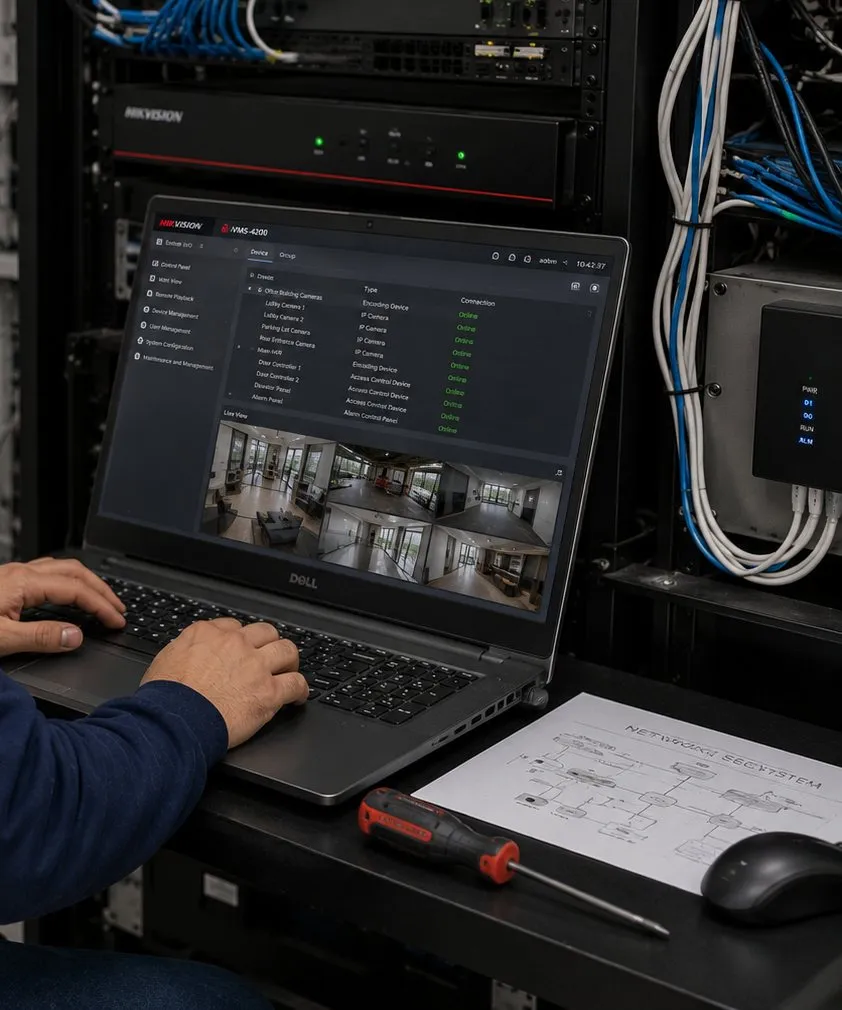Collapse the Office Building Cameras group
Image resolution: width=842 pixels, height=1010 pixels.
point(251,290)
